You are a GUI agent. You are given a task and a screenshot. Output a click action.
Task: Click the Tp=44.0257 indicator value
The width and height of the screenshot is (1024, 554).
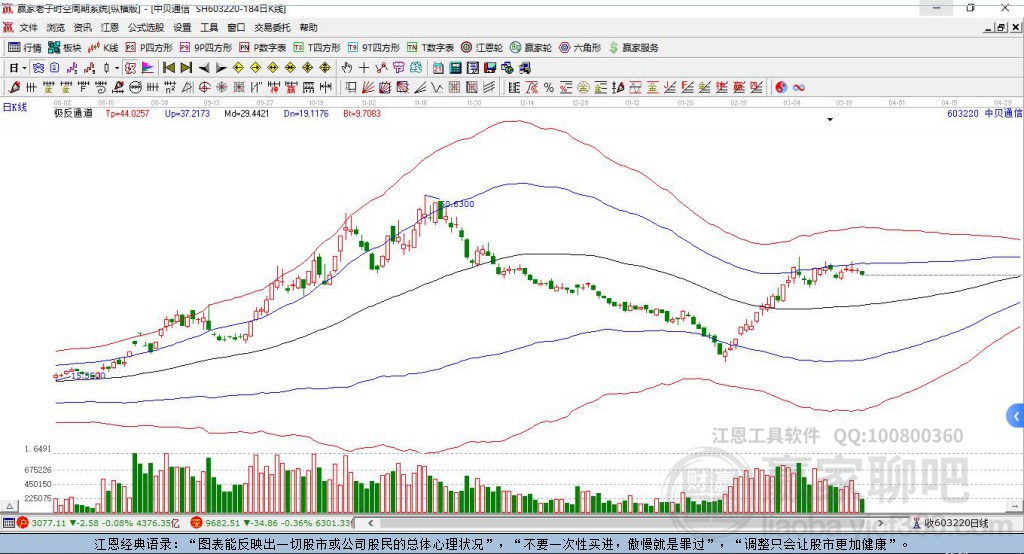pos(127,113)
